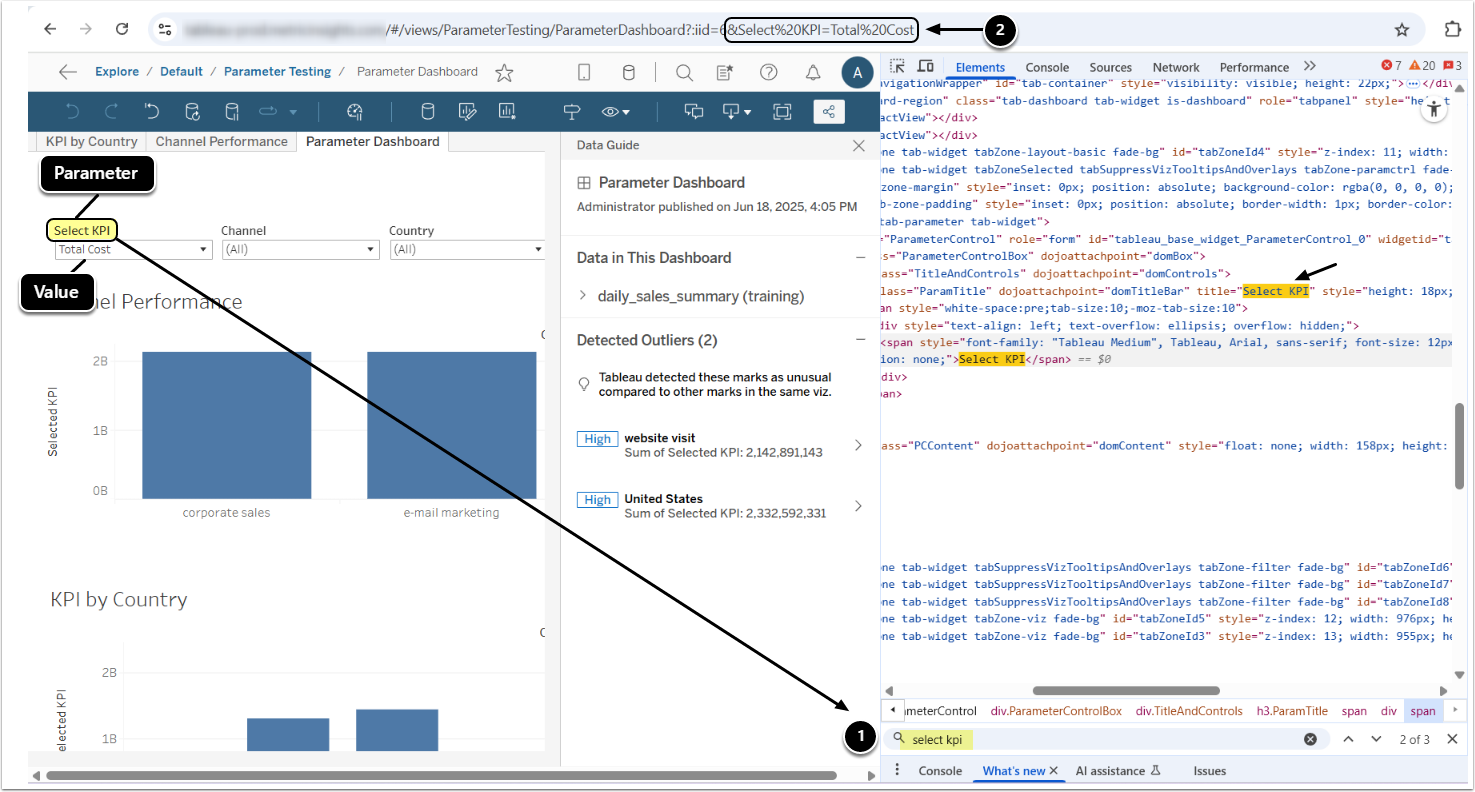Open the Network tab in DevTools
Viewport: 1475px width, 792px height.
(x=1175, y=67)
